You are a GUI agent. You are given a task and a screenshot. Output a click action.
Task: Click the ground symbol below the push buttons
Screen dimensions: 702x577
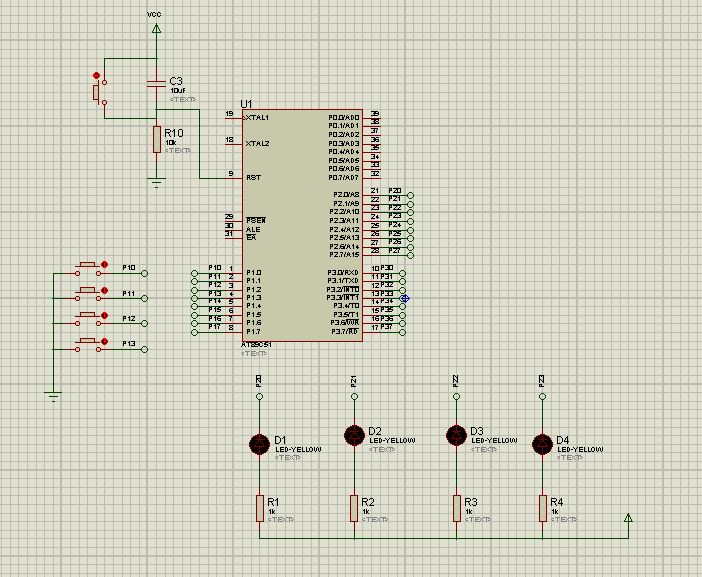(x=54, y=397)
